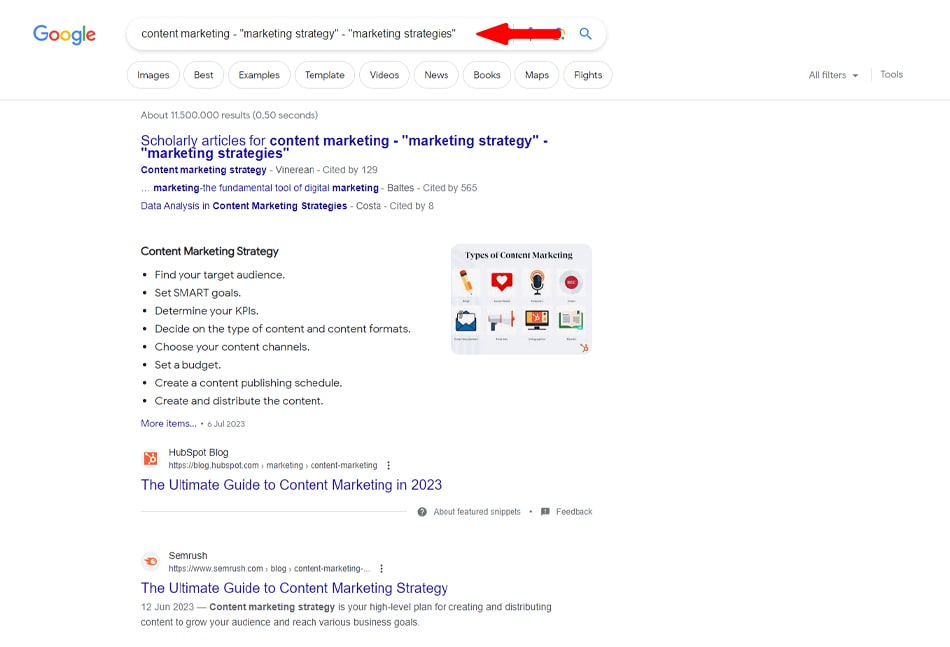Open The Ultimate Guide to Content Marketing Strategy
Image resolution: width=950 pixels, height=647 pixels.
tap(294, 588)
